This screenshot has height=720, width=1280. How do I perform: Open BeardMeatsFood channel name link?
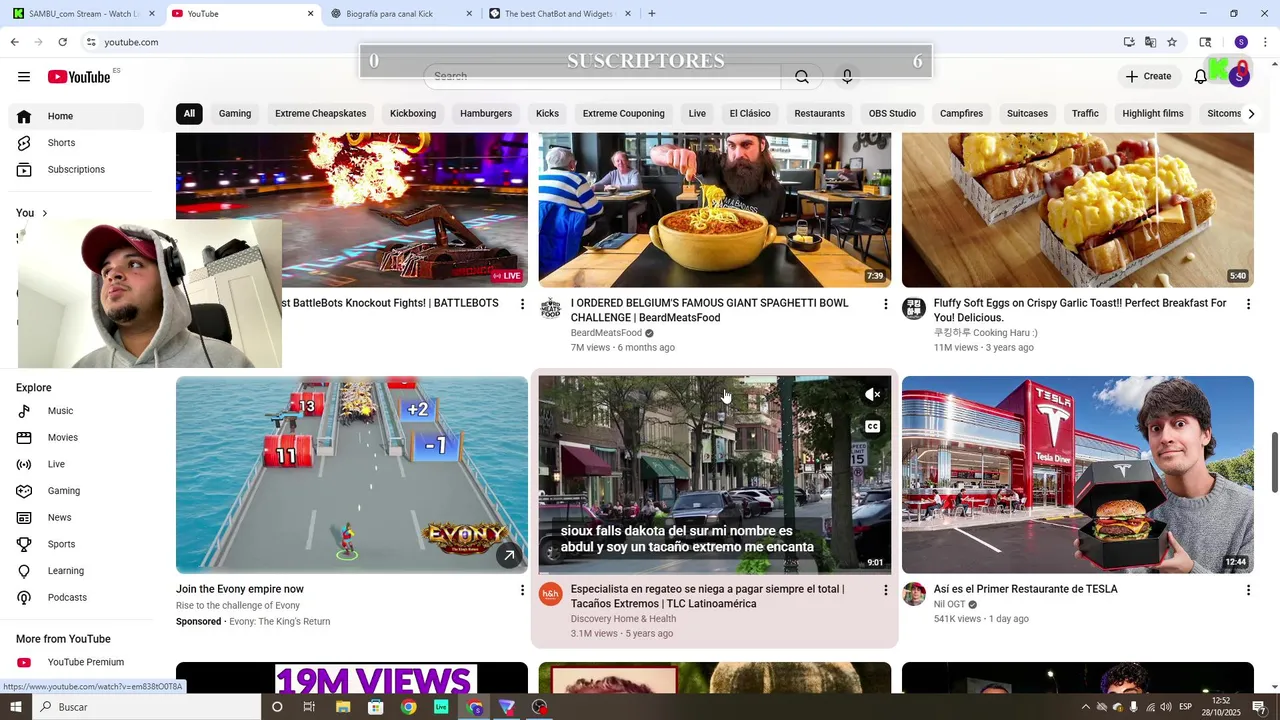pos(606,333)
